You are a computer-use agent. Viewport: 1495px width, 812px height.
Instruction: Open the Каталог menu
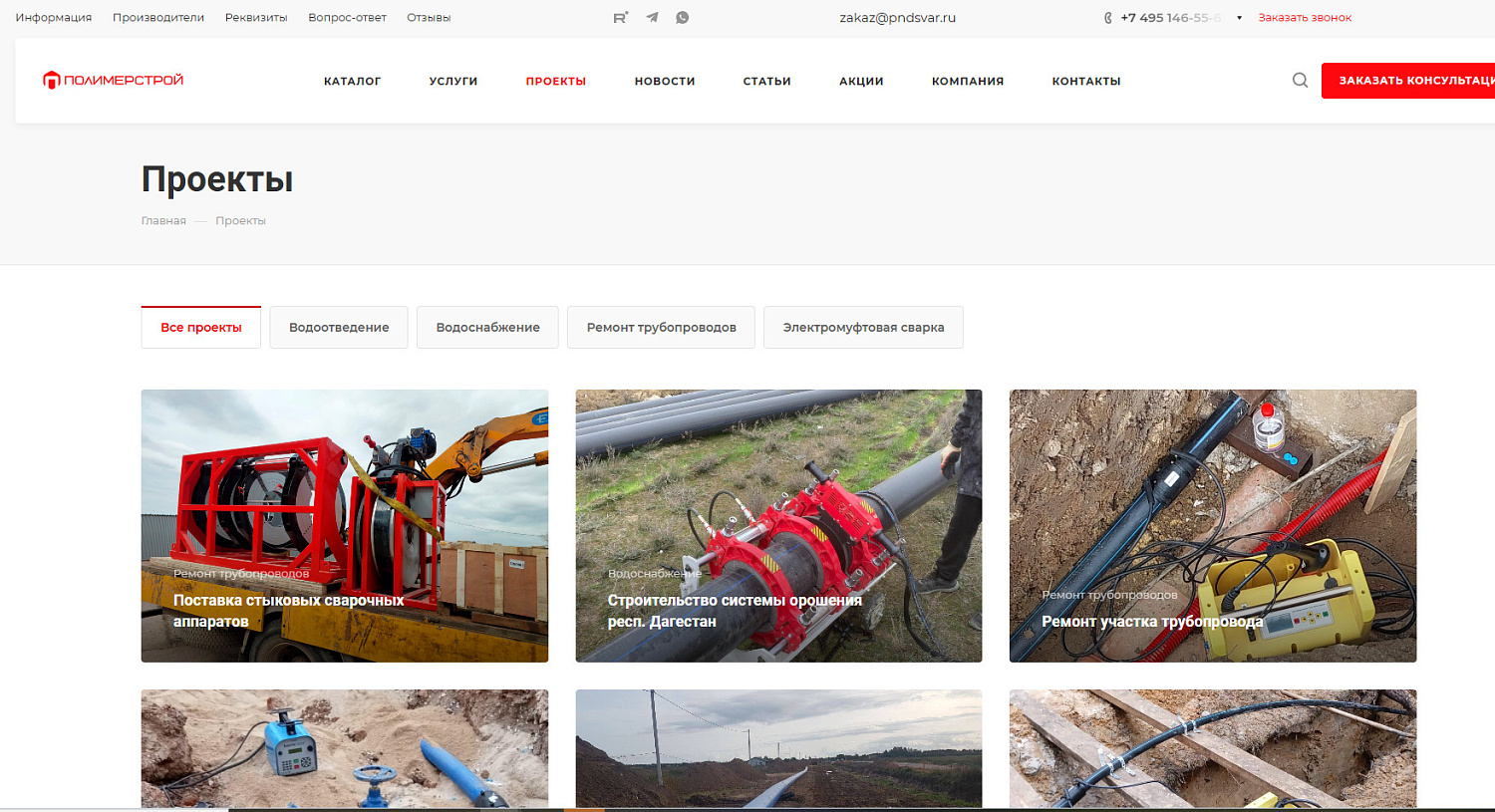point(352,82)
